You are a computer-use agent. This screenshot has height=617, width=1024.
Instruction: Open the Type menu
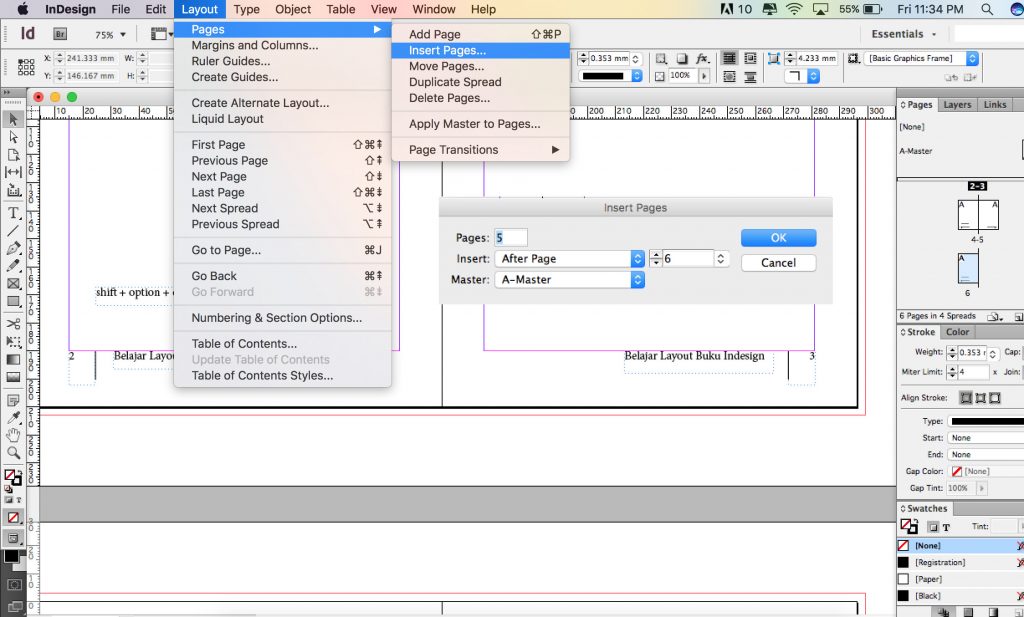246,9
